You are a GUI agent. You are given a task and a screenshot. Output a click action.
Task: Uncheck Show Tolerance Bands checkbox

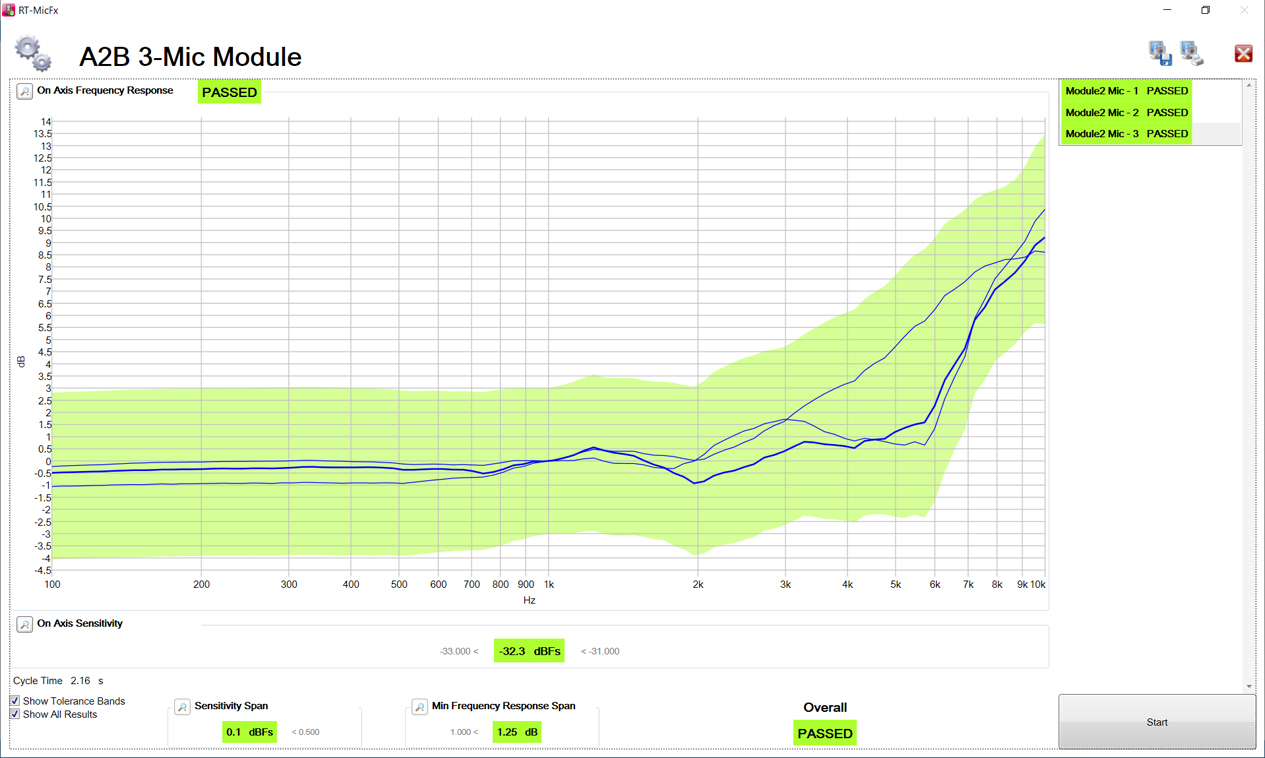(15, 701)
